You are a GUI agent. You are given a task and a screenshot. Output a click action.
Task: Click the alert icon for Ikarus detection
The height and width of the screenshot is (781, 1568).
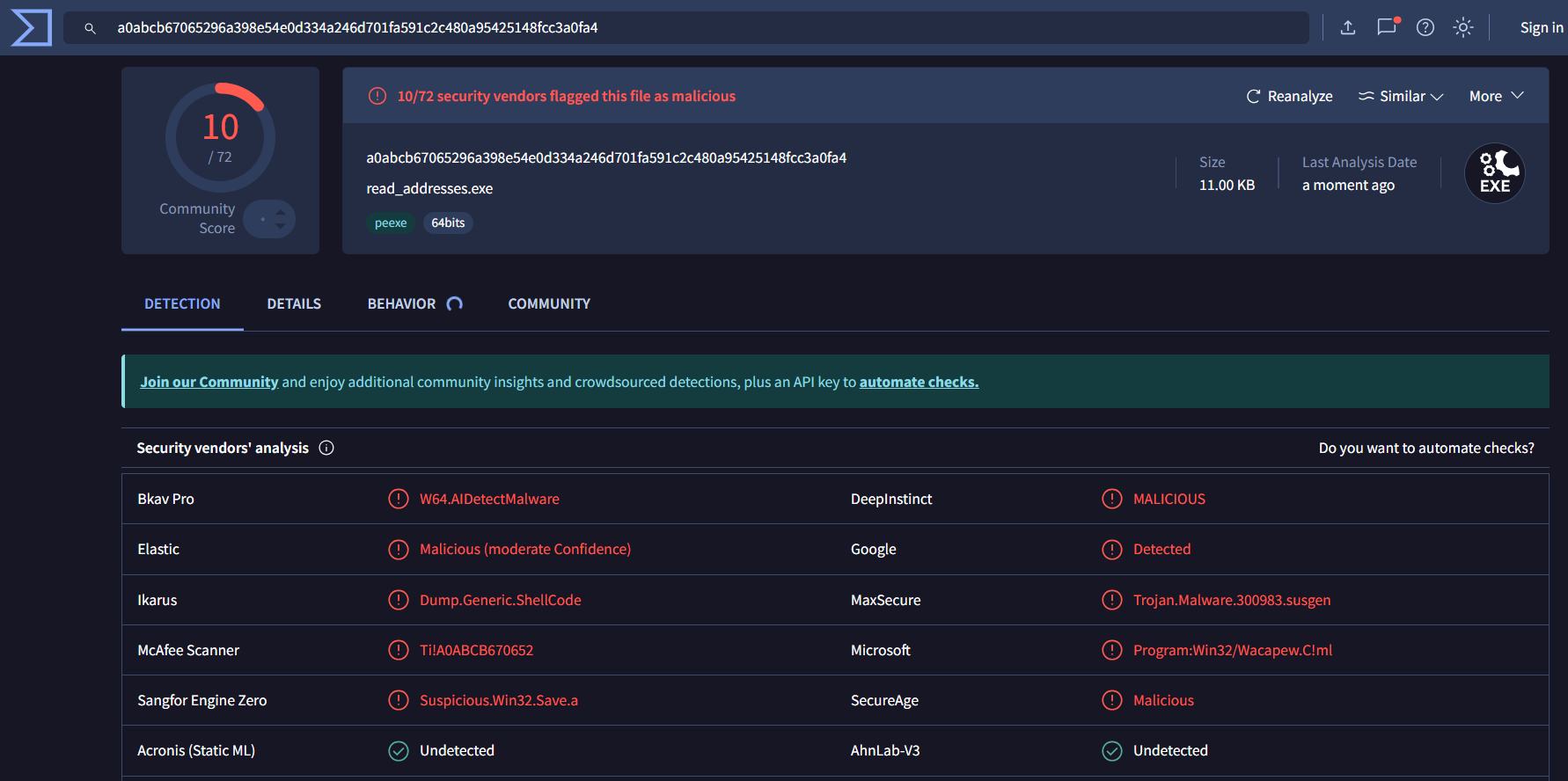[x=399, y=600]
